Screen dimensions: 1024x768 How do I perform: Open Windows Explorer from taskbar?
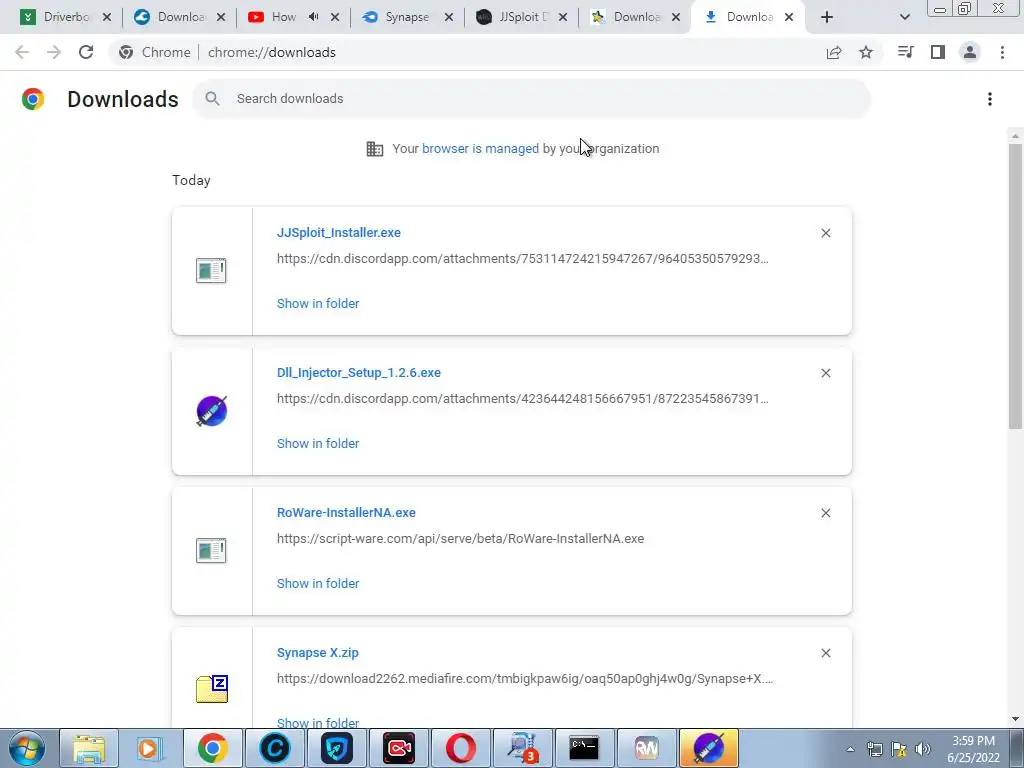(x=89, y=748)
